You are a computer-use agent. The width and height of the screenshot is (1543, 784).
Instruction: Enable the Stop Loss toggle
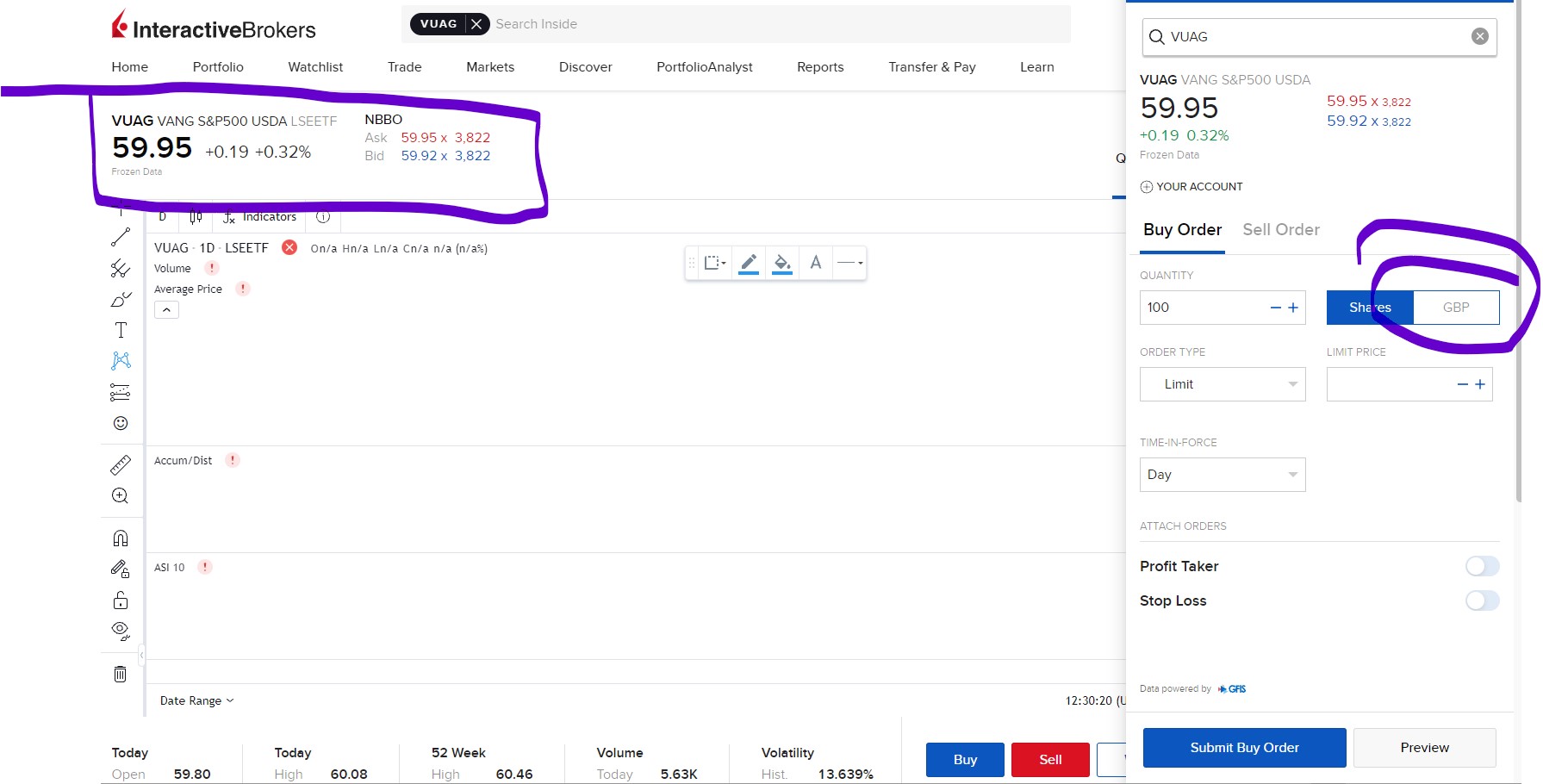(1482, 600)
